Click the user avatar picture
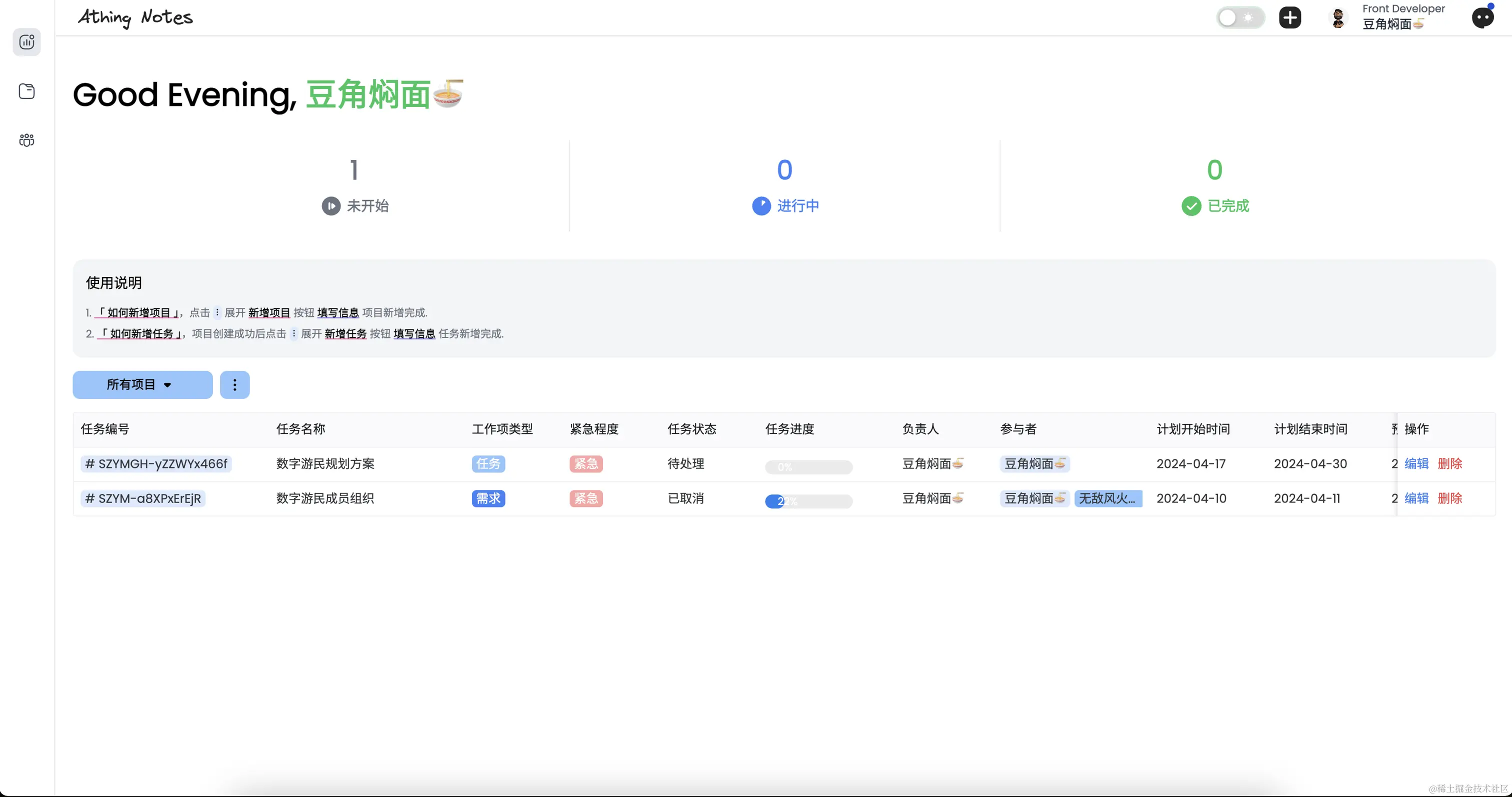 coord(1338,18)
